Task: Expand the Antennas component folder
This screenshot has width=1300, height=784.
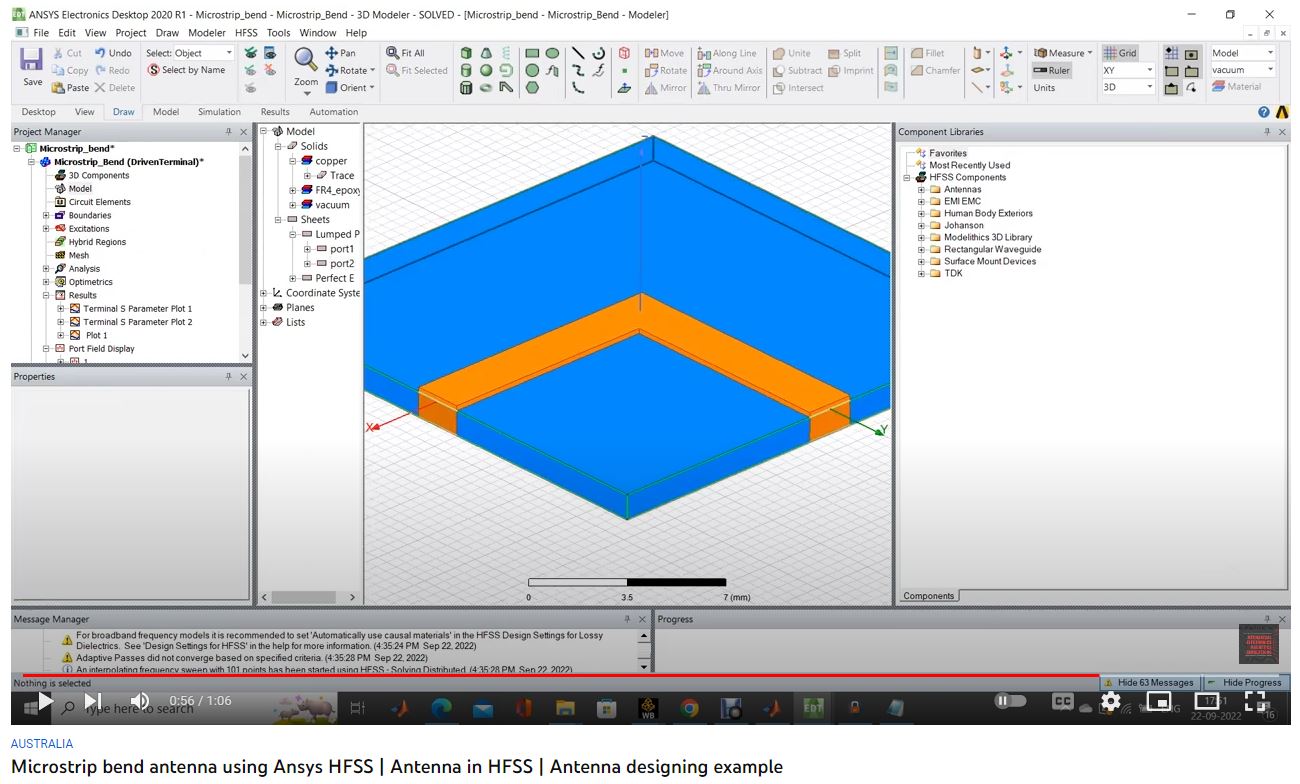Action: click(x=922, y=189)
